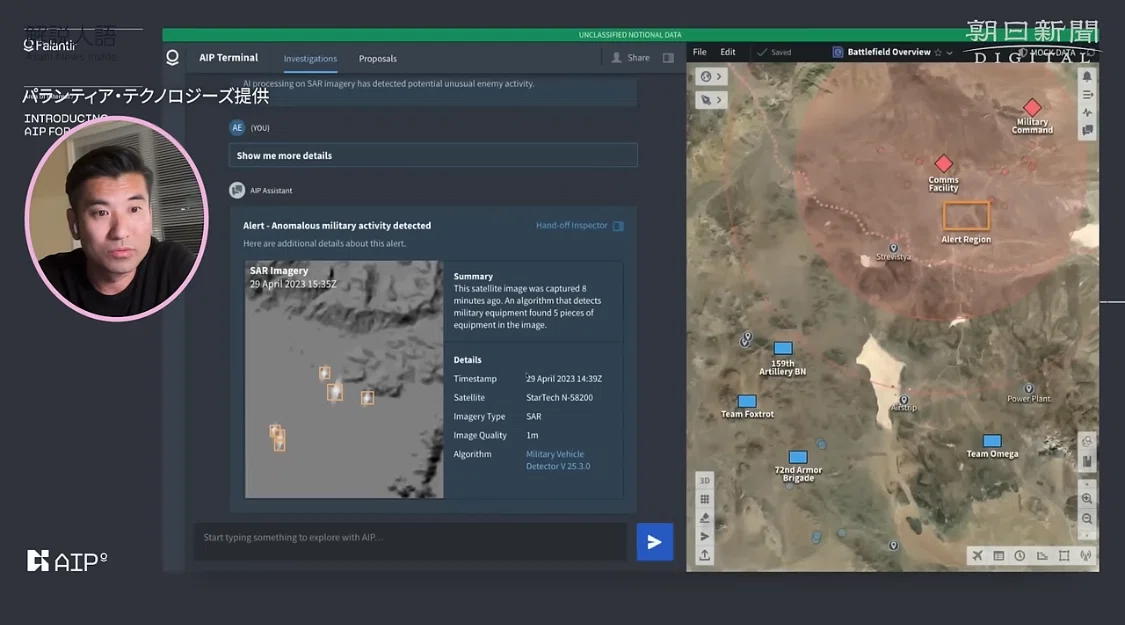Open the signal antenna icon on map
Image resolution: width=1125 pixels, height=625 pixels.
[x=1086, y=555]
